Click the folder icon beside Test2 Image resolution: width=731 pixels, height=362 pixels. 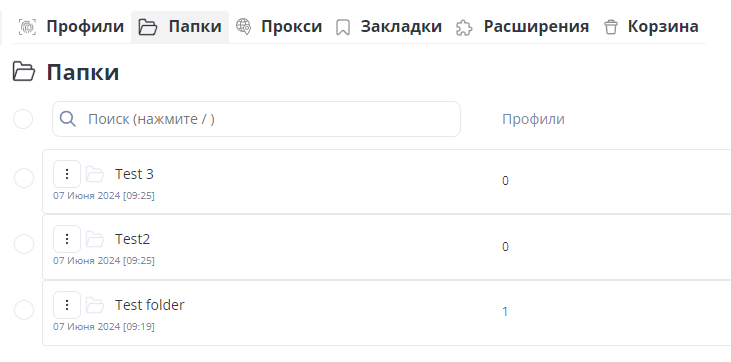click(x=95, y=239)
